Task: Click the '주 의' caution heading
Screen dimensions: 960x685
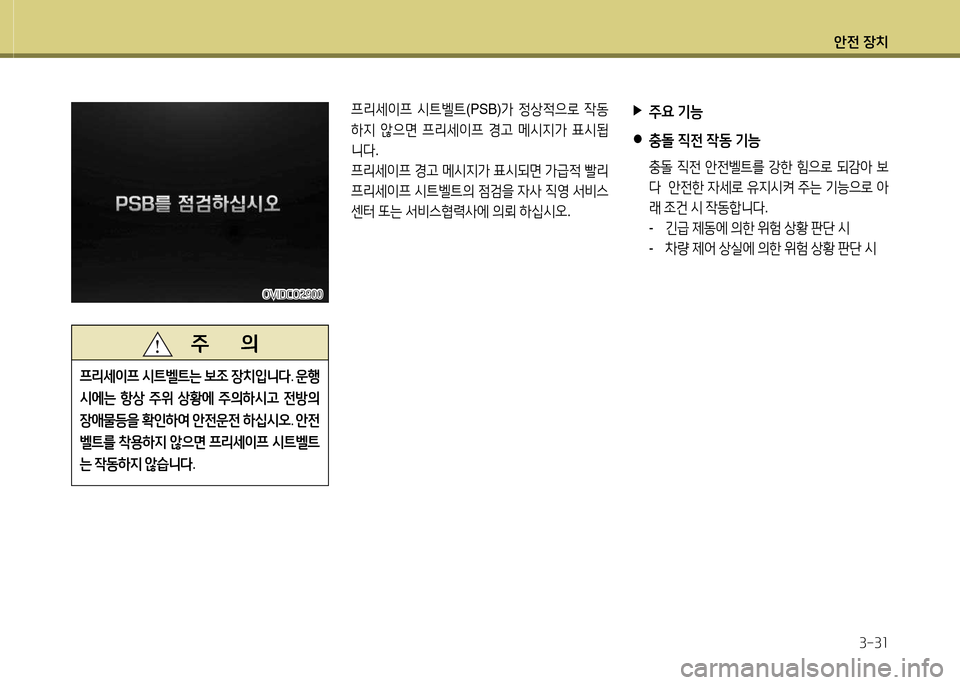Action: tap(224, 343)
